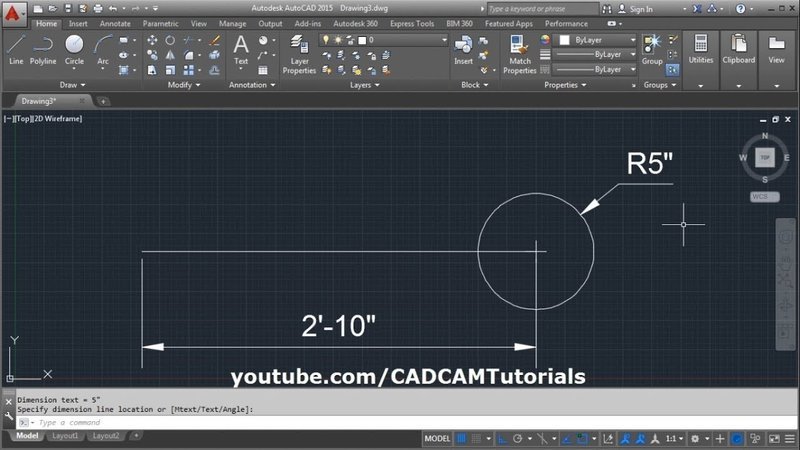Select the Line tool
Screen dimensions: 800x450
pos(16,50)
